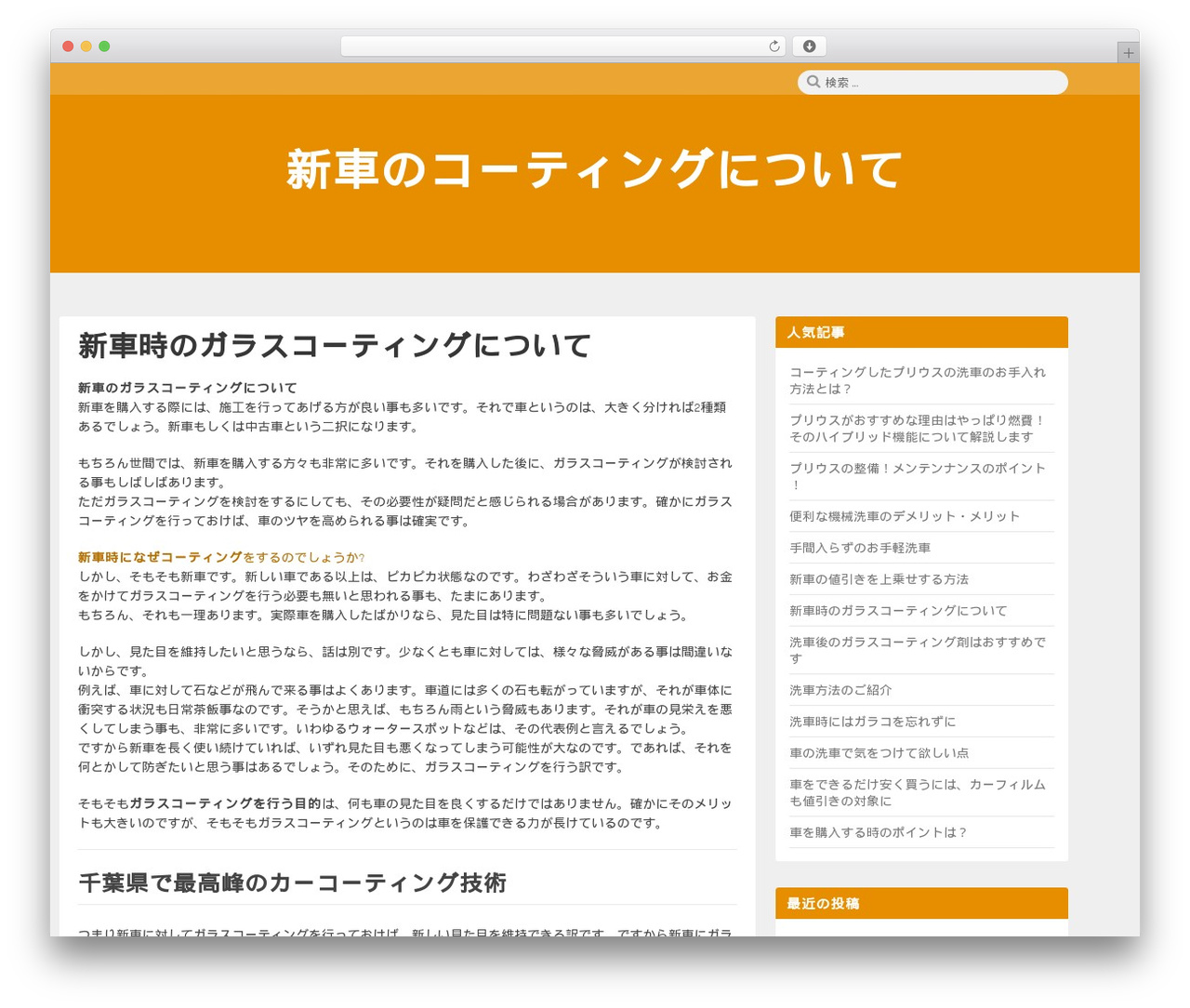Open link プリウスがおすすめな理由はやっぱり燃費！
Screen dimensions: 1190x1008
[918, 429]
